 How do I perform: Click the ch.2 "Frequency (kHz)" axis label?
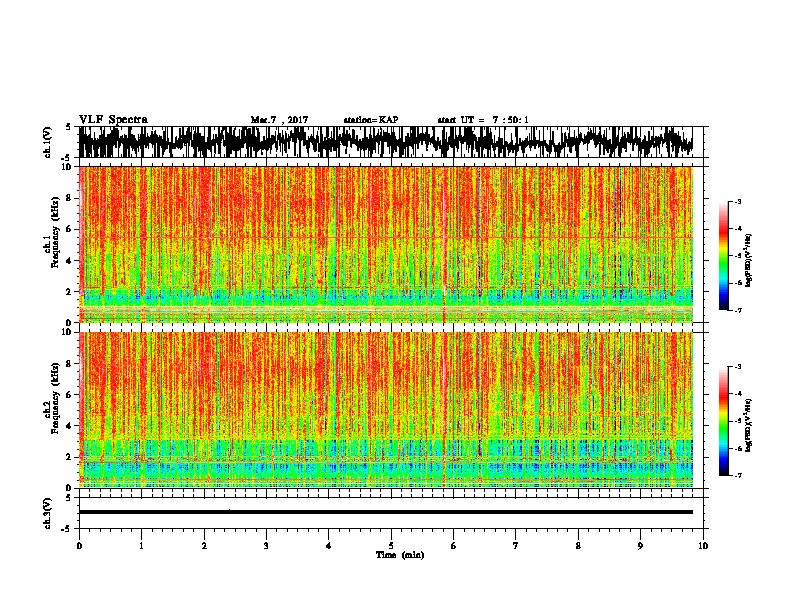click(x=55, y=397)
